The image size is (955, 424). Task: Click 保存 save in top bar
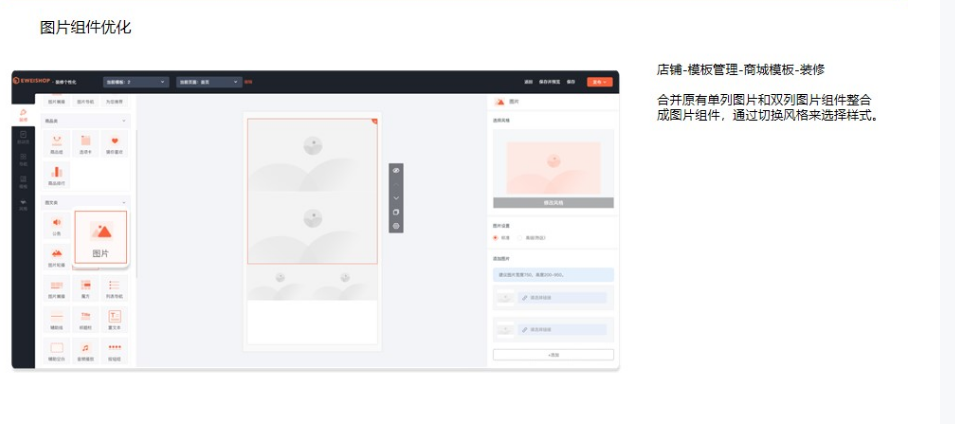click(x=571, y=82)
